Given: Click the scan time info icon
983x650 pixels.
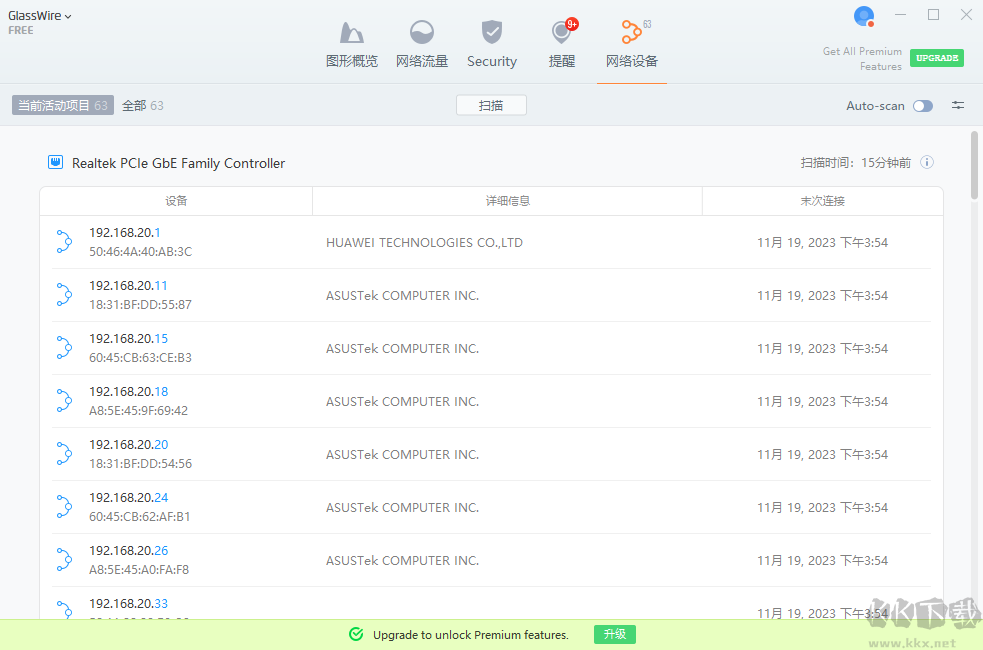Looking at the screenshot, I should pos(927,163).
